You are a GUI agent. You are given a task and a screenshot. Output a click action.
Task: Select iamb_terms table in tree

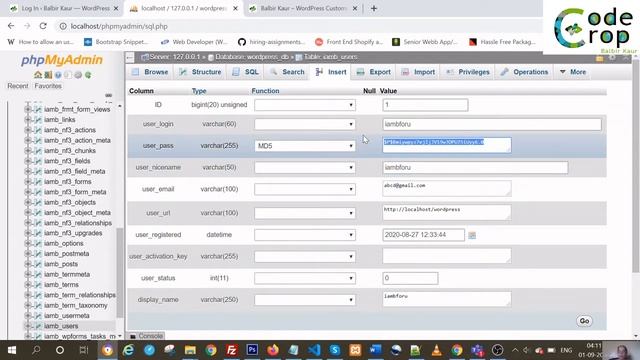point(61,284)
